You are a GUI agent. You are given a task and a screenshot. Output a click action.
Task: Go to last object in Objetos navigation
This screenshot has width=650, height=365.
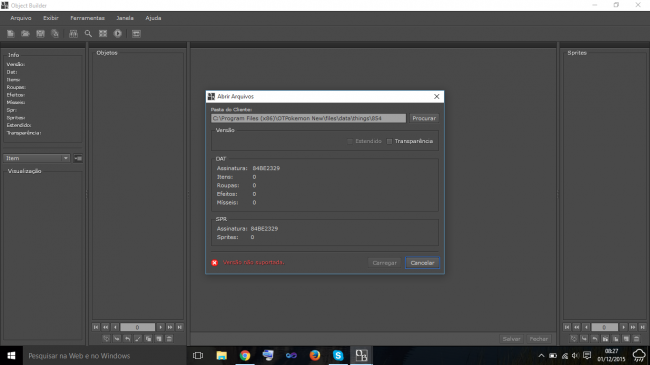click(179, 327)
